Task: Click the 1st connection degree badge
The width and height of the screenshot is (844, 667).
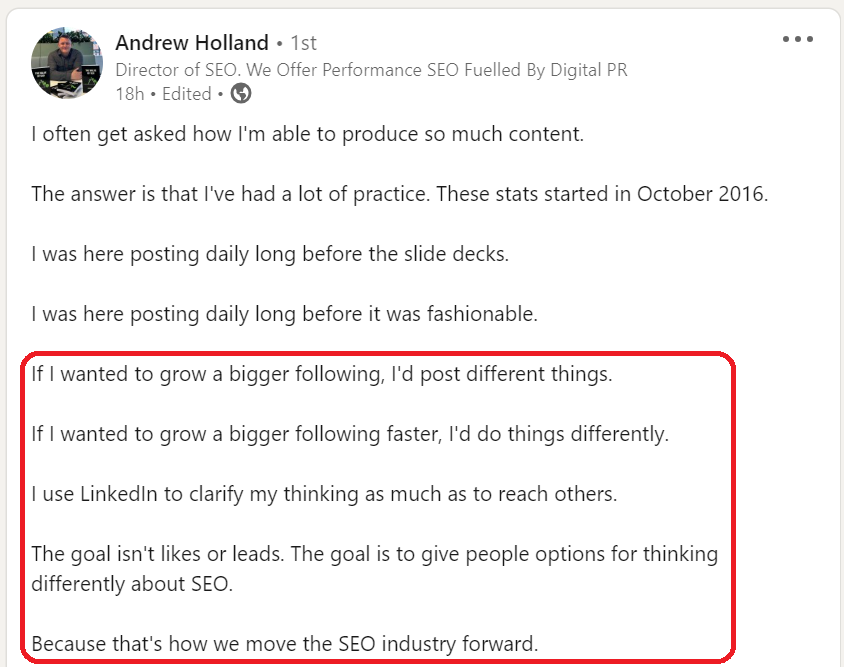Action: coord(303,43)
